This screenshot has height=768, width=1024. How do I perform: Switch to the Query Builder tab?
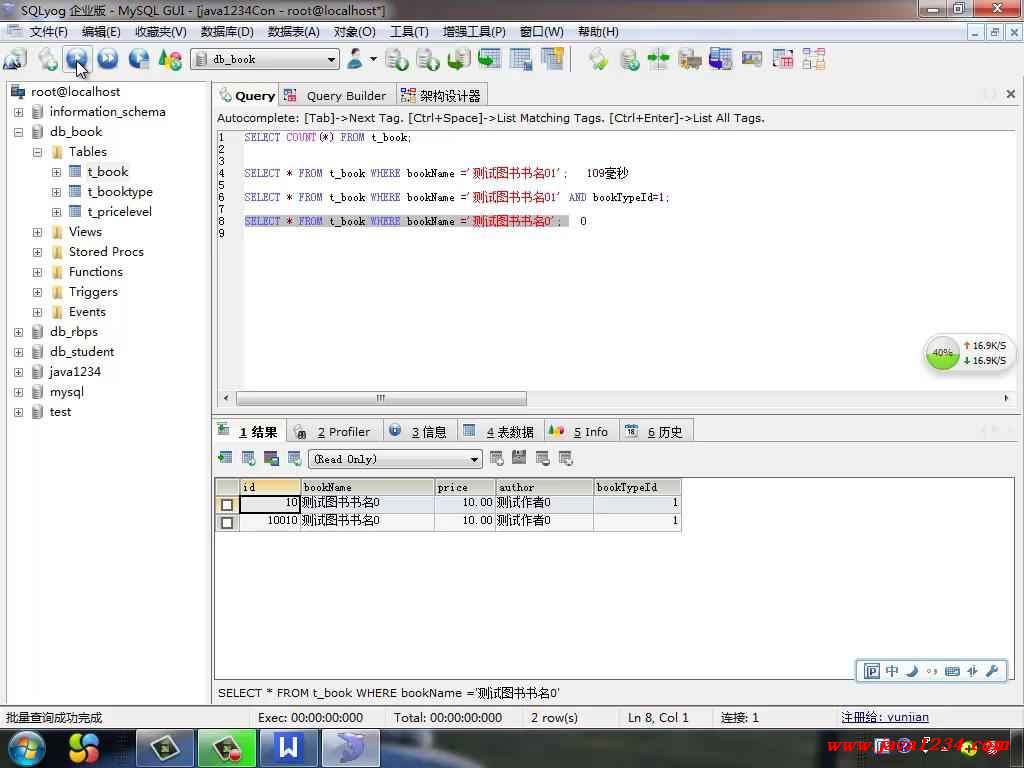(x=336, y=96)
